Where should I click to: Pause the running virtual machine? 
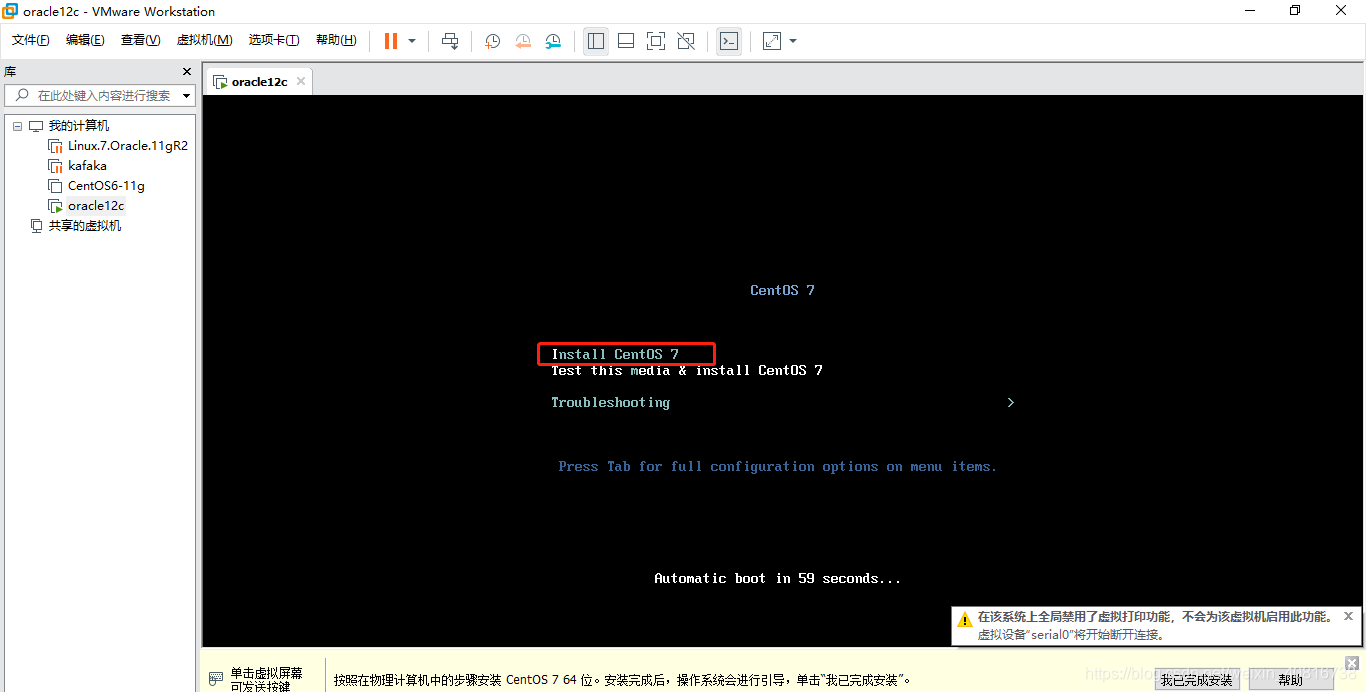coord(391,41)
